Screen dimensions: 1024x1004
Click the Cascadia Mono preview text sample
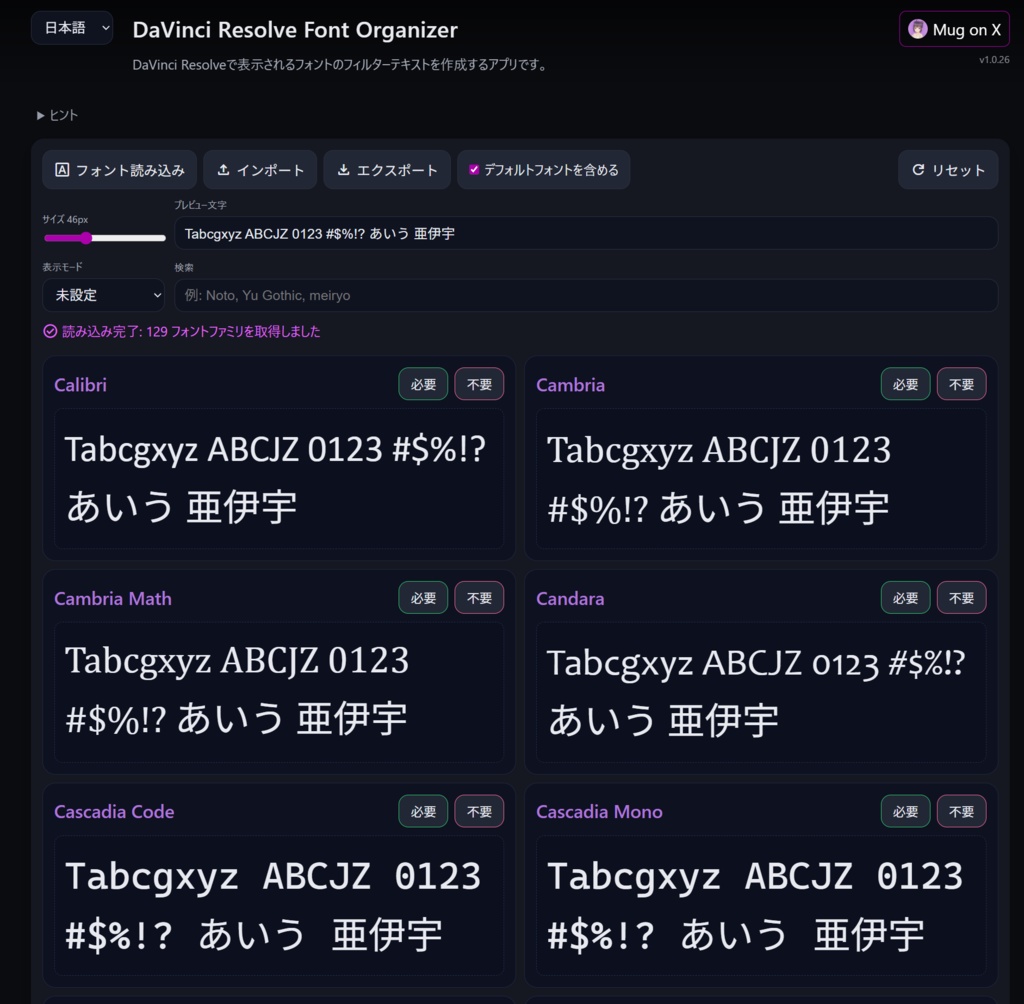(x=761, y=905)
